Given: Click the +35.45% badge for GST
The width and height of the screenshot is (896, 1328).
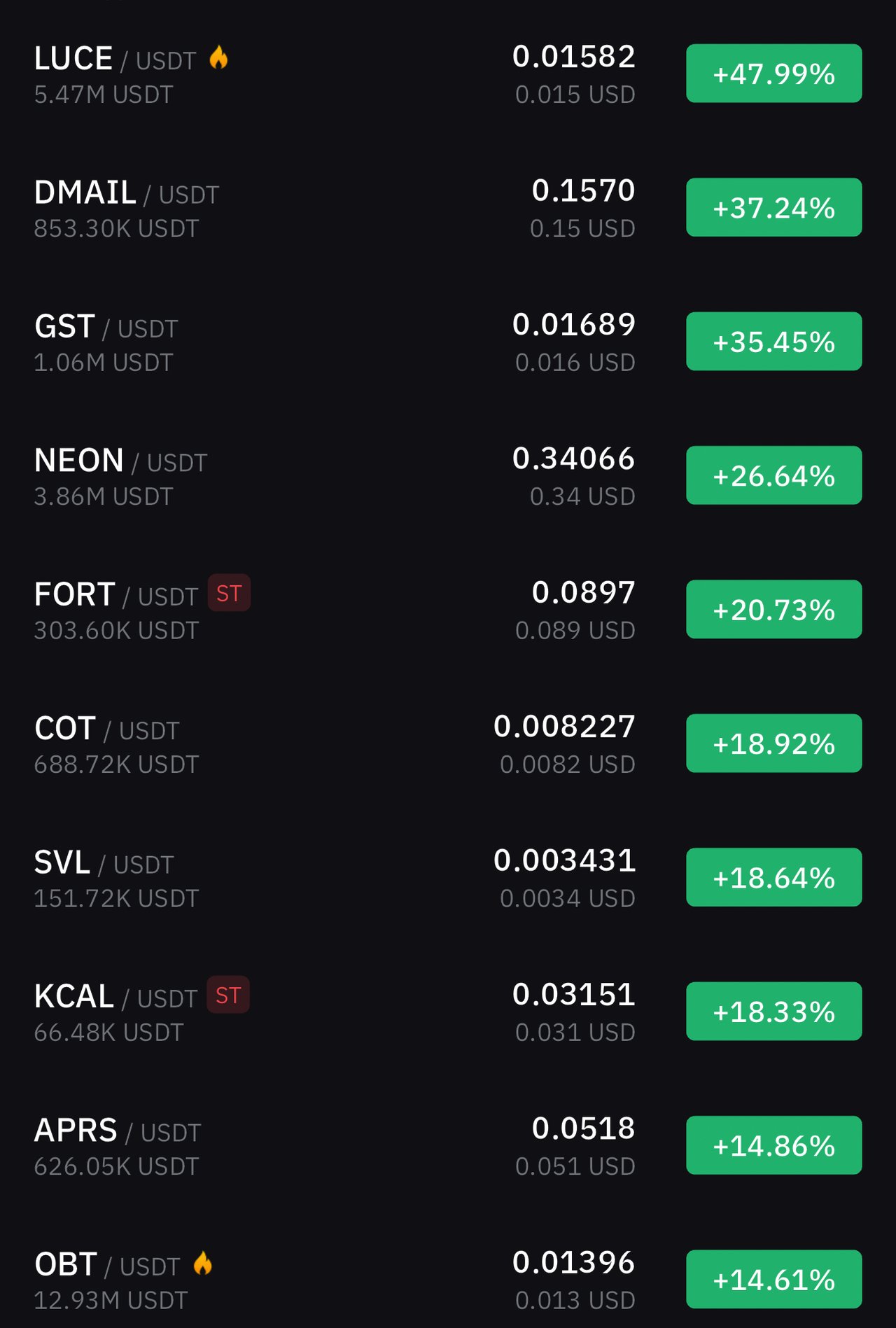Looking at the screenshot, I should click(x=773, y=341).
